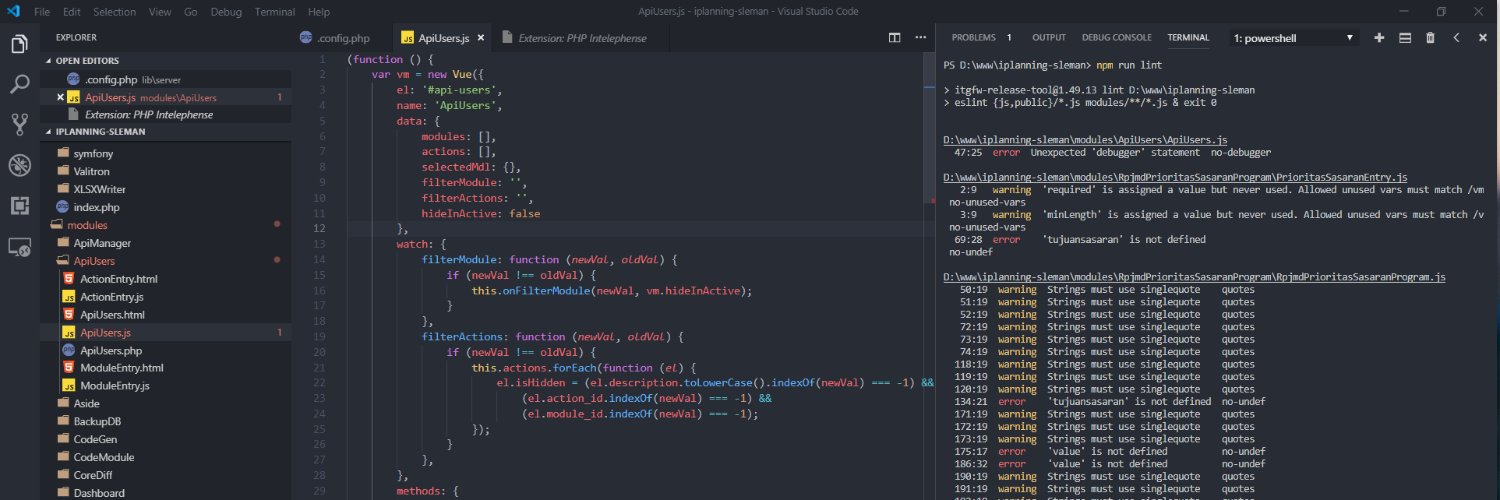The height and width of the screenshot is (500, 1500).
Task: Close the terminal panel
Action: click(1482, 37)
